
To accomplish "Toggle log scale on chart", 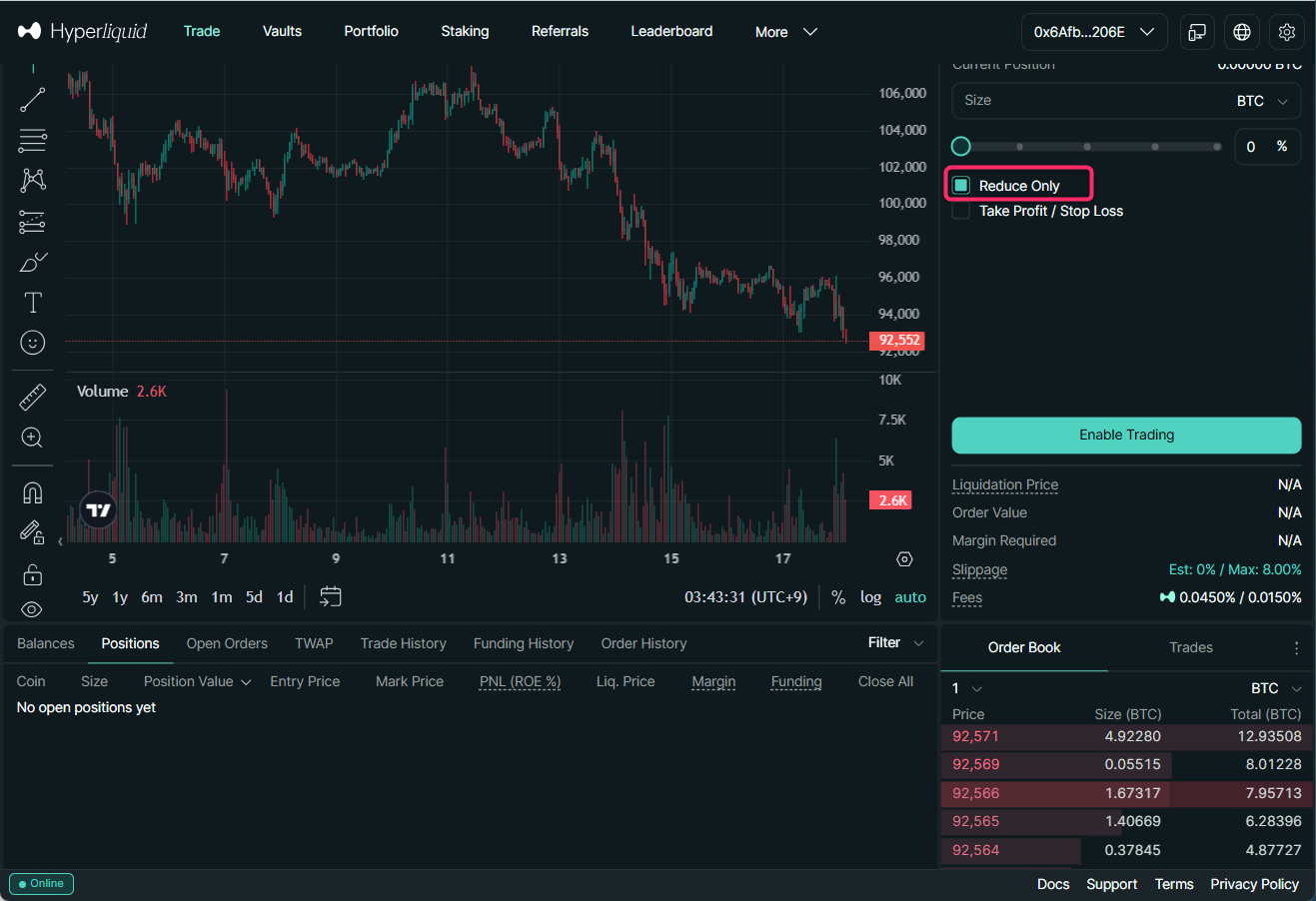I will pyautogui.click(x=870, y=597).
